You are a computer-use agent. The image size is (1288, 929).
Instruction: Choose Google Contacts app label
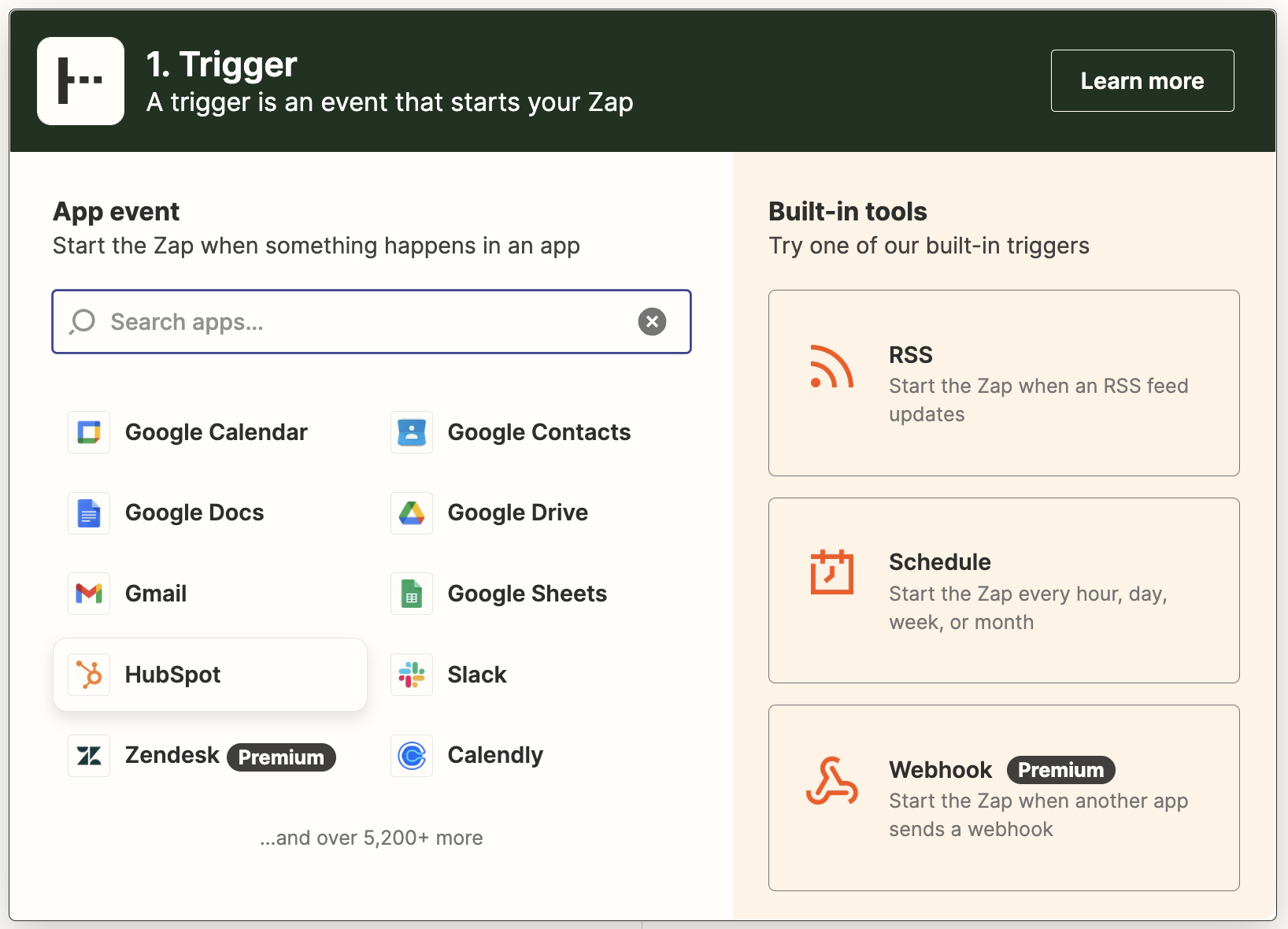coord(539,432)
